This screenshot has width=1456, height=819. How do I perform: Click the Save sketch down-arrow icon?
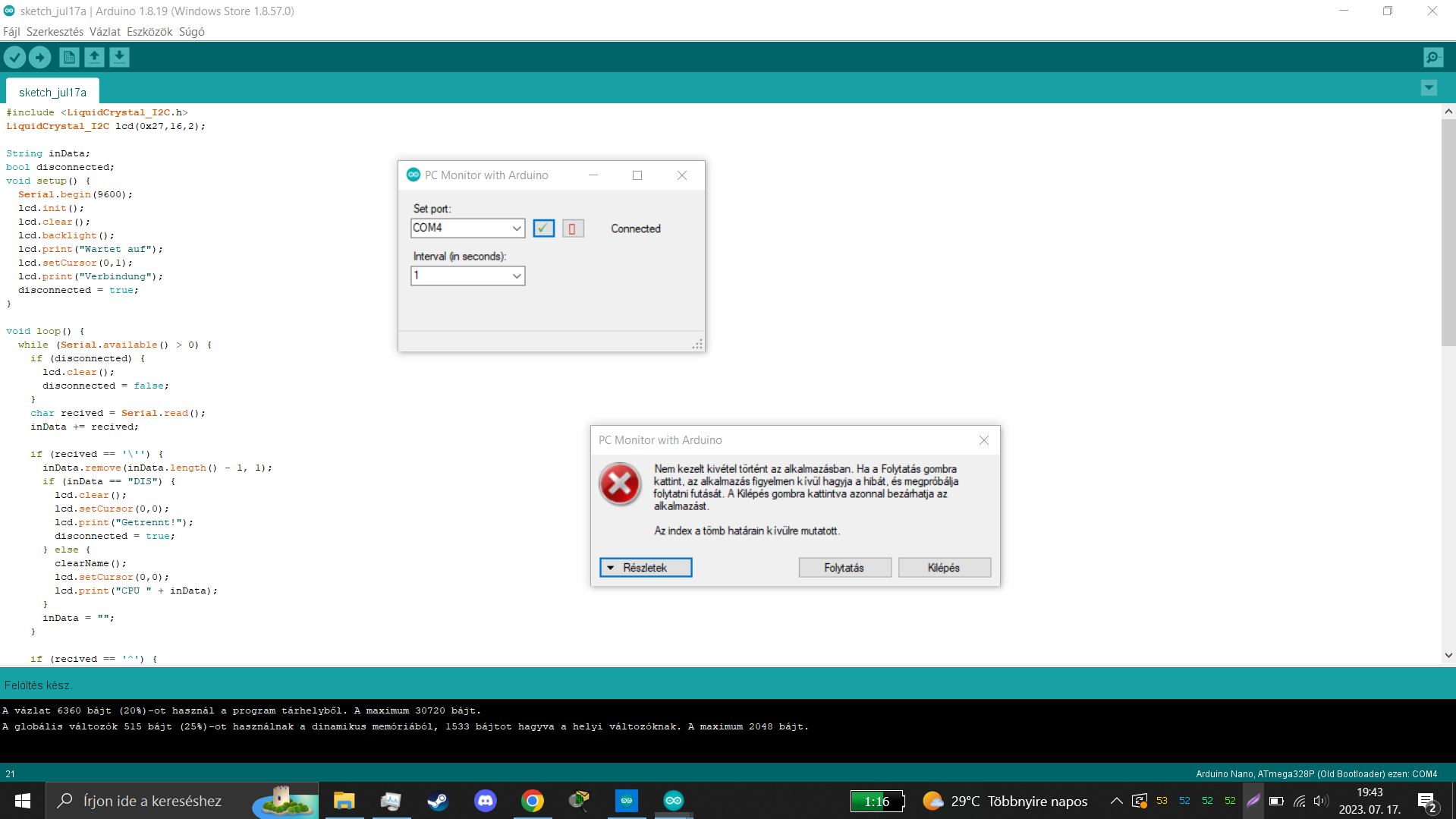tap(119, 57)
